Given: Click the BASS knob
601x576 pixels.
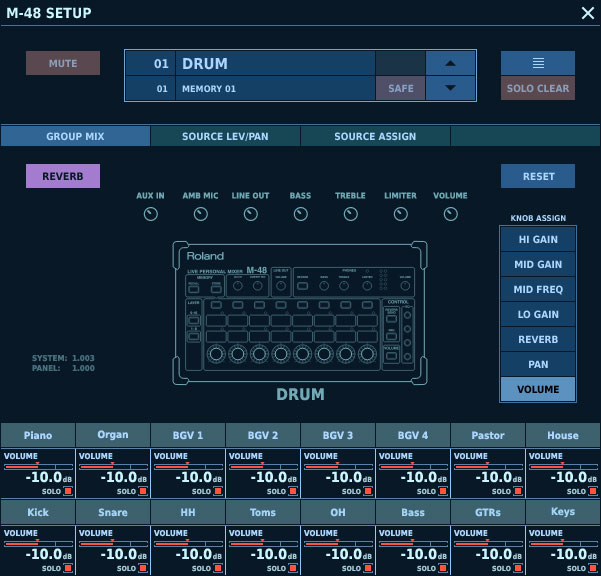Looking at the screenshot, I should 300,214.
